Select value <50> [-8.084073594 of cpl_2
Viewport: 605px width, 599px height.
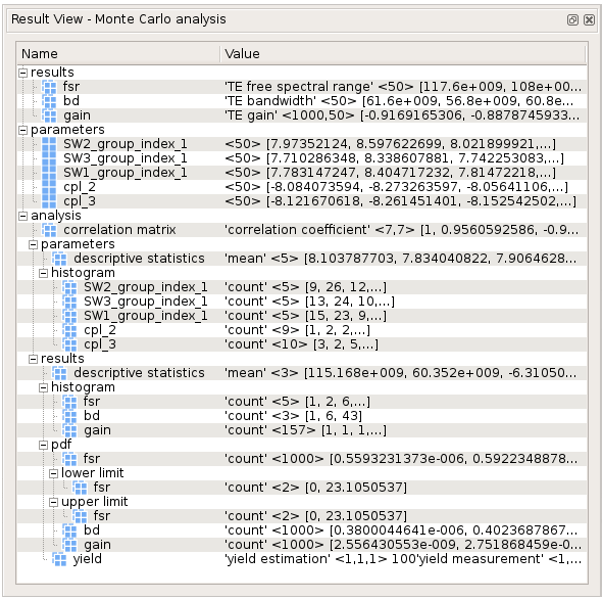pos(396,187)
